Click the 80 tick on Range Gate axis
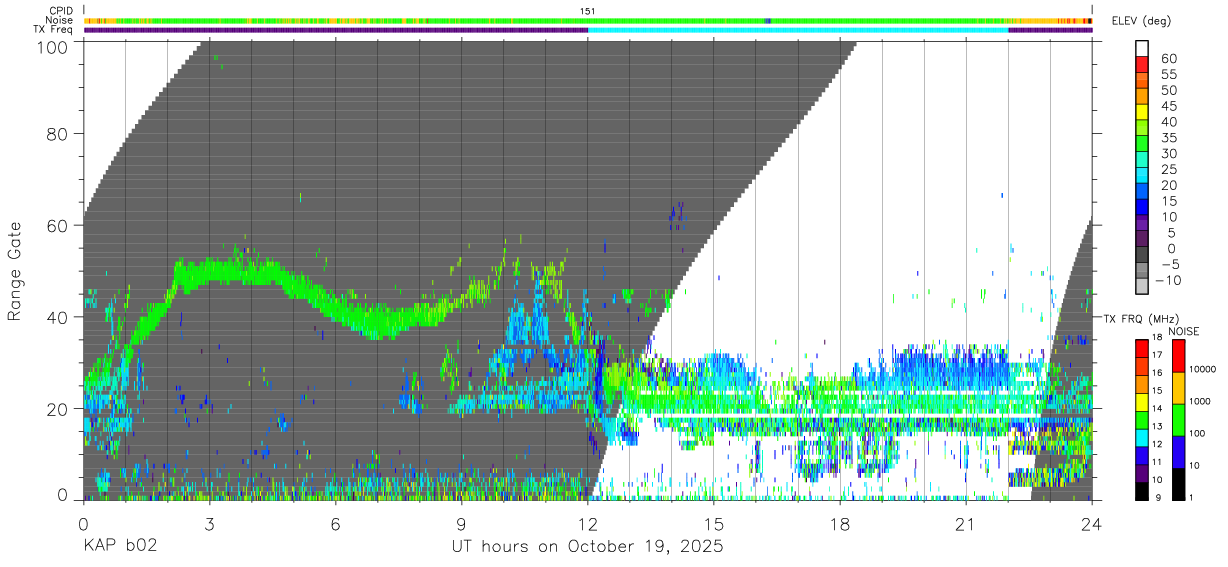 click(57, 134)
